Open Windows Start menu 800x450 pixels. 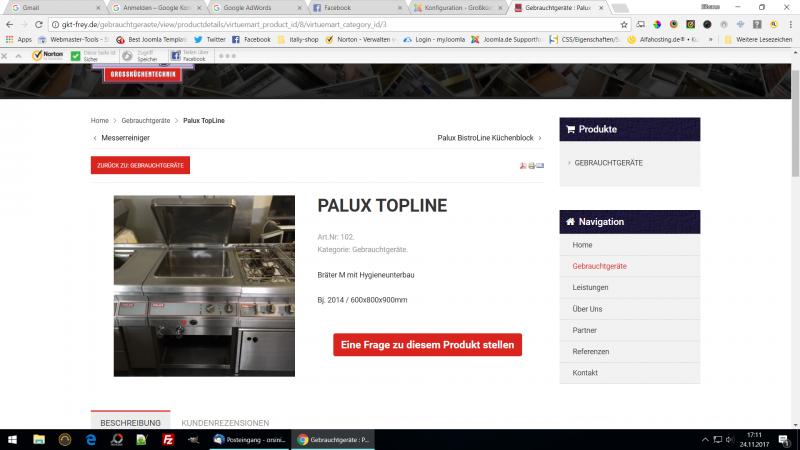tap(13, 439)
